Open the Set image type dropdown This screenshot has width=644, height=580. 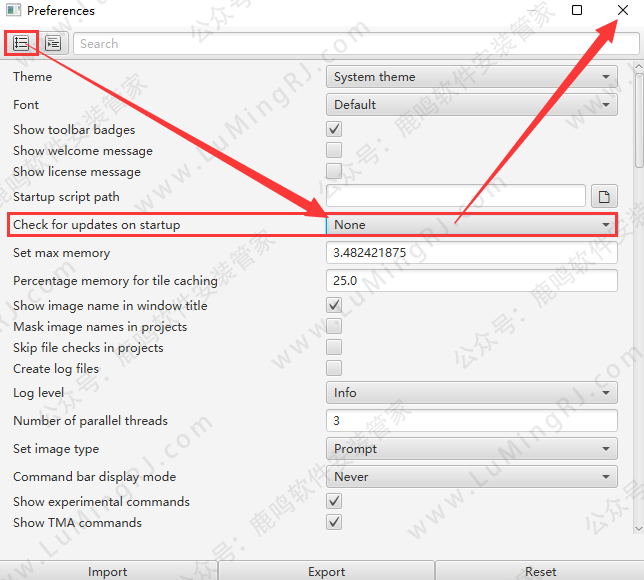click(472, 449)
